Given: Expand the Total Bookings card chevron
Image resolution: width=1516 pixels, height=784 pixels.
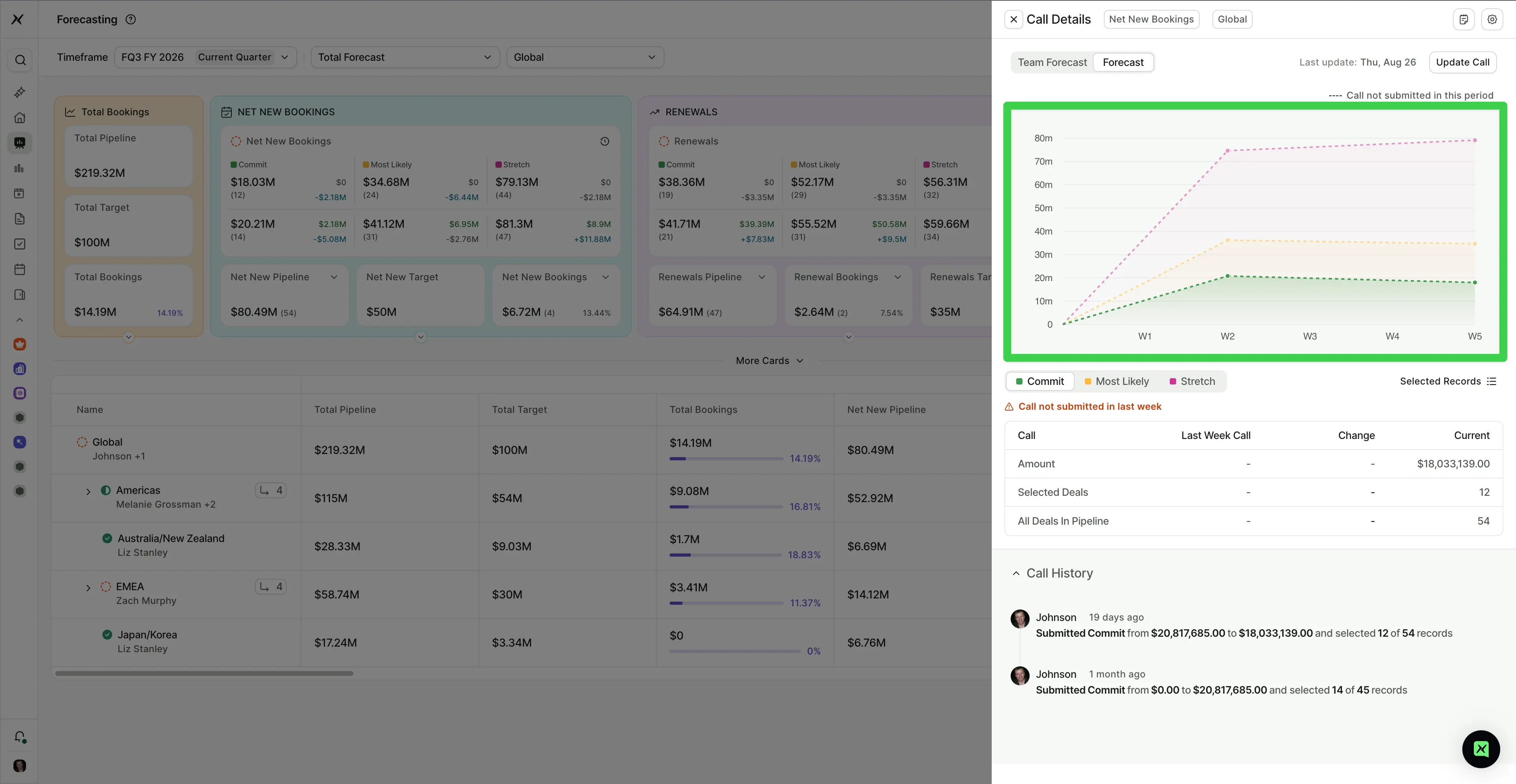Looking at the screenshot, I should 129,337.
